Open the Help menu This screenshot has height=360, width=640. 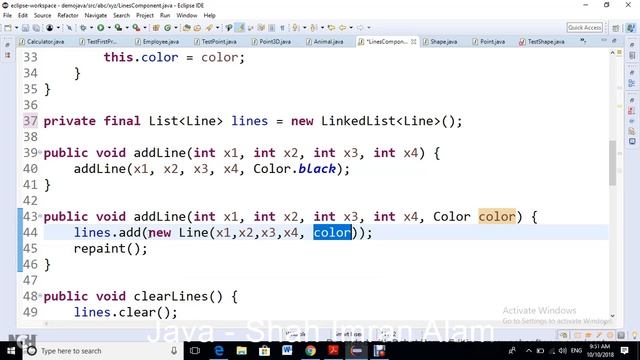click(x=209, y=16)
